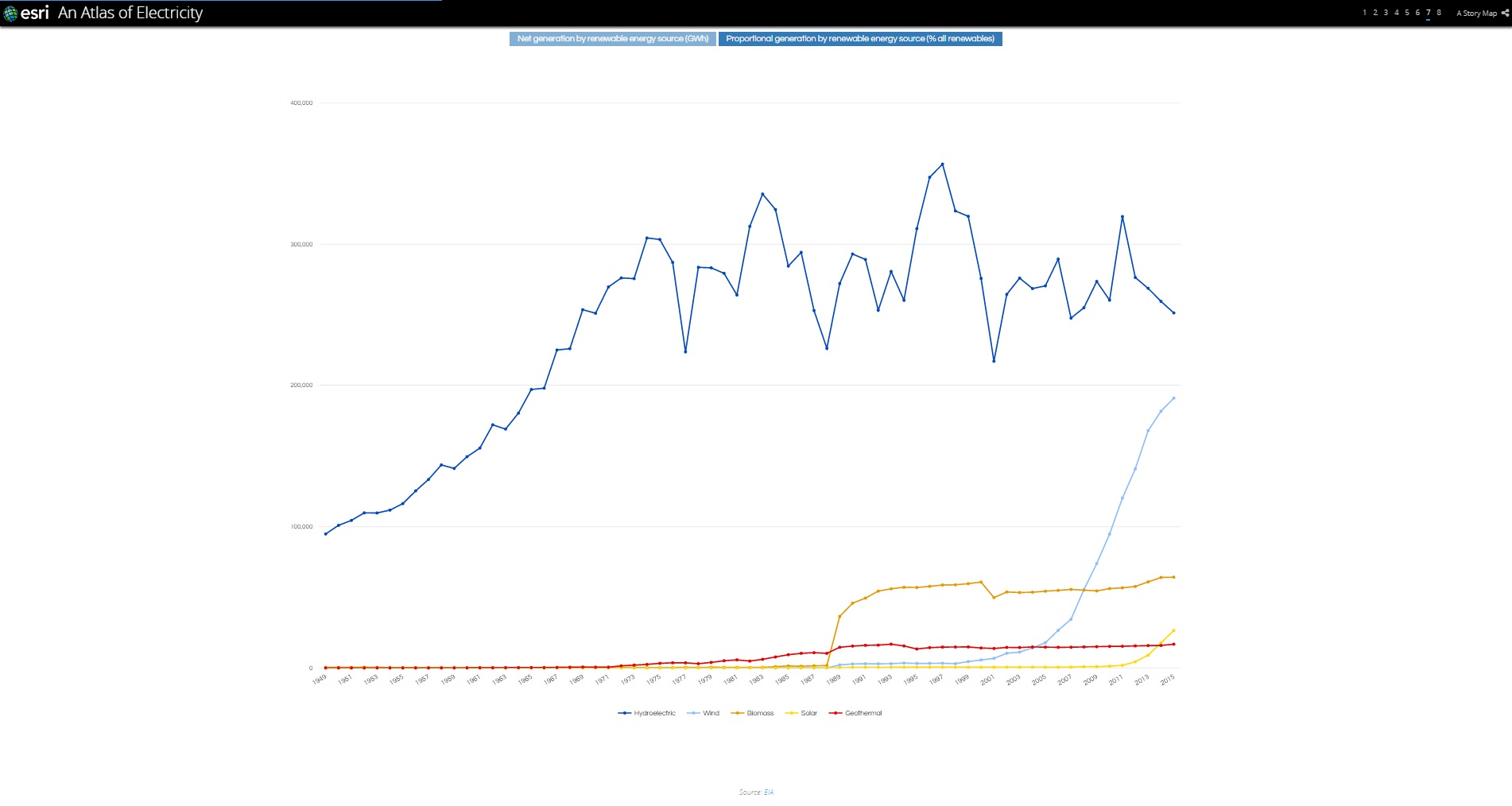Screen dimensions: 1512x806
Task: Navigate to story section 4
Action: (1397, 13)
